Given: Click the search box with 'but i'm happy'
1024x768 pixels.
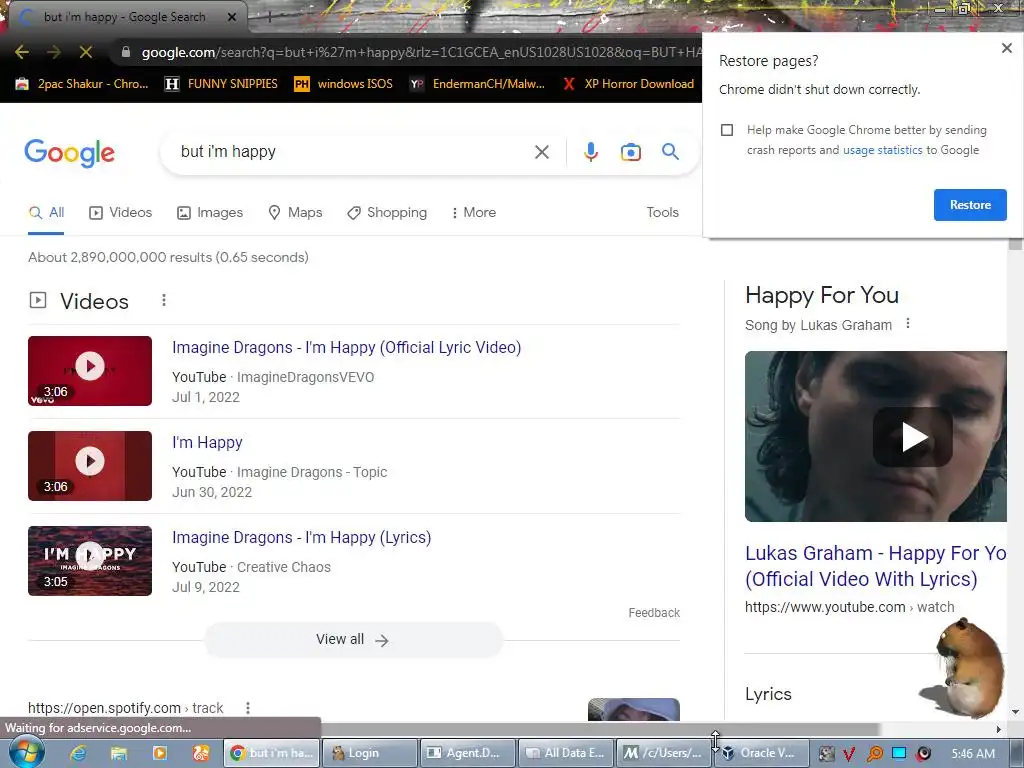Looking at the screenshot, I should [x=353, y=152].
